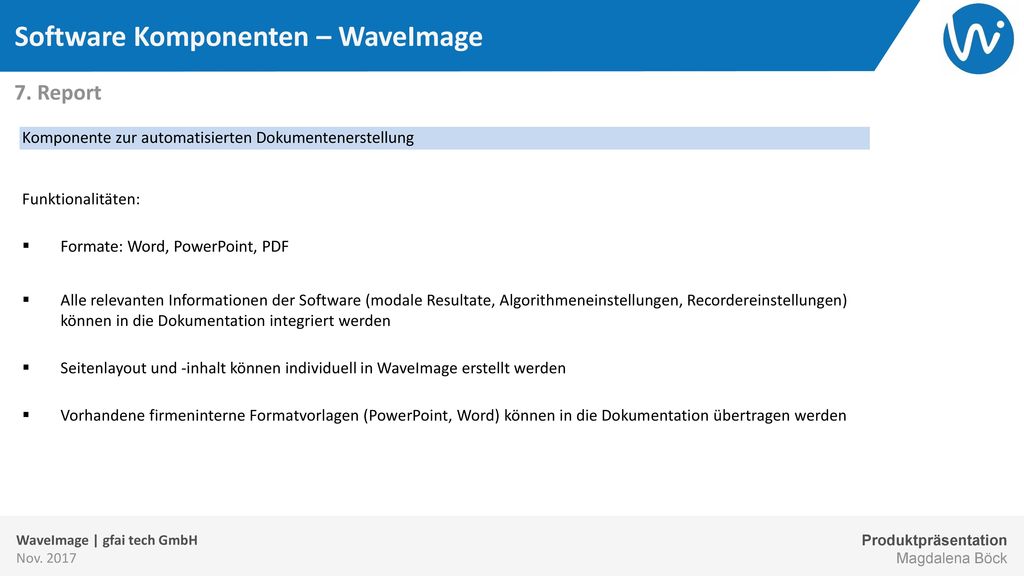1024x576 pixels.
Task: Click the bullet marker before Seitenlayout line
Action: tap(26, 367)
